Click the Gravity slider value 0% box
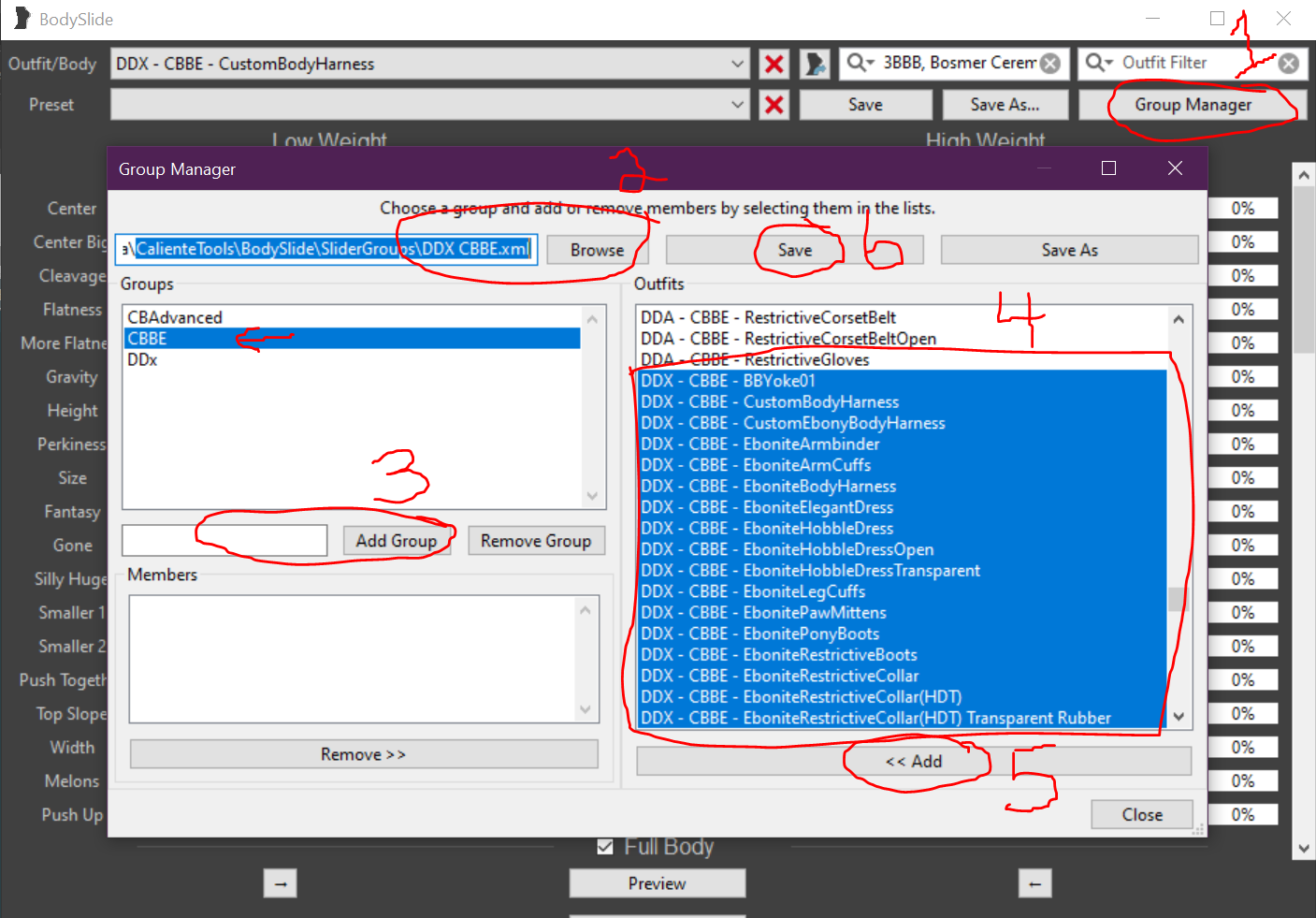This screenshot has width=1316, height=918. (x=1242, y=377)
